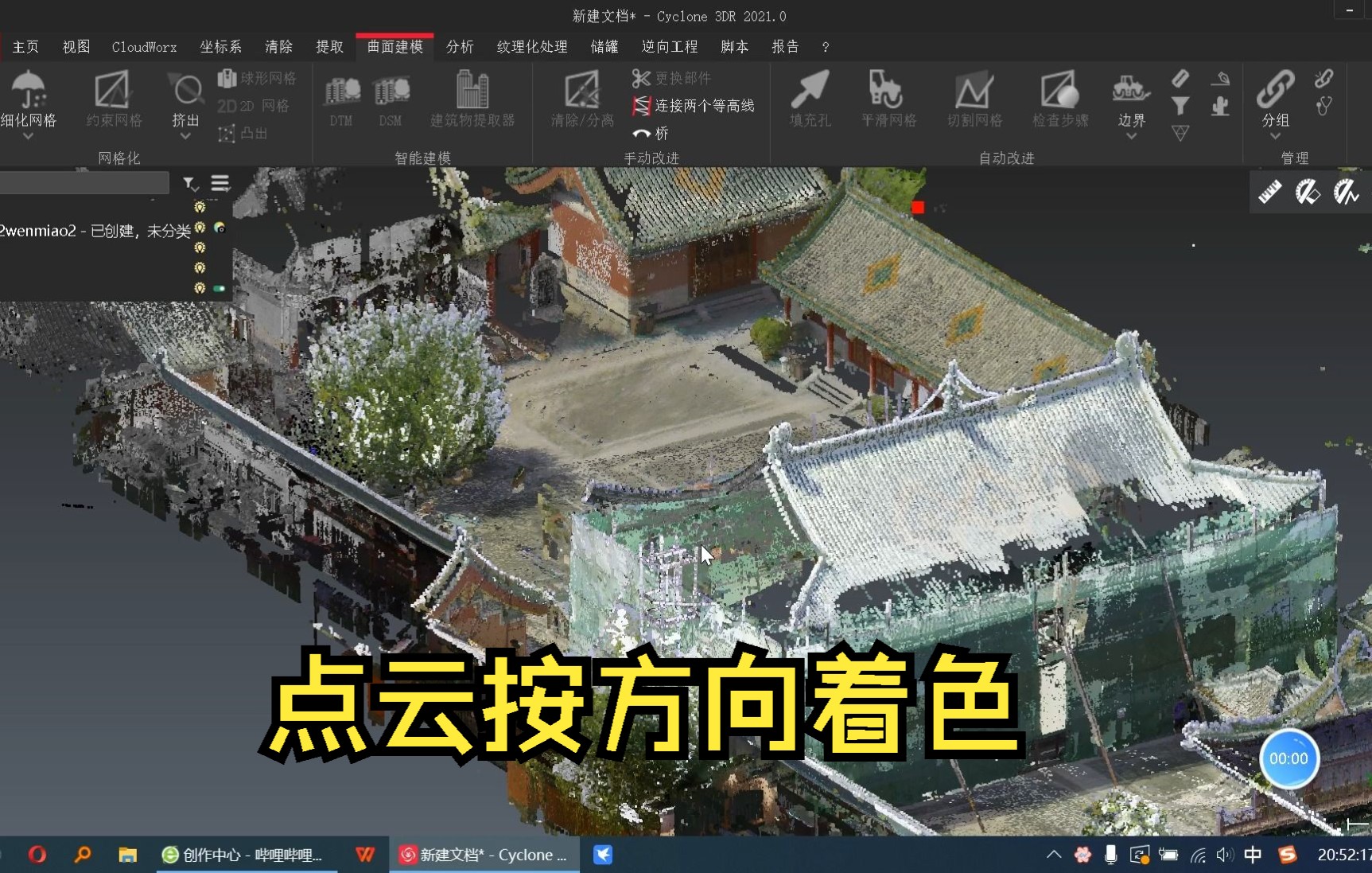Open the tree filter dropdown

pos(191,184)
